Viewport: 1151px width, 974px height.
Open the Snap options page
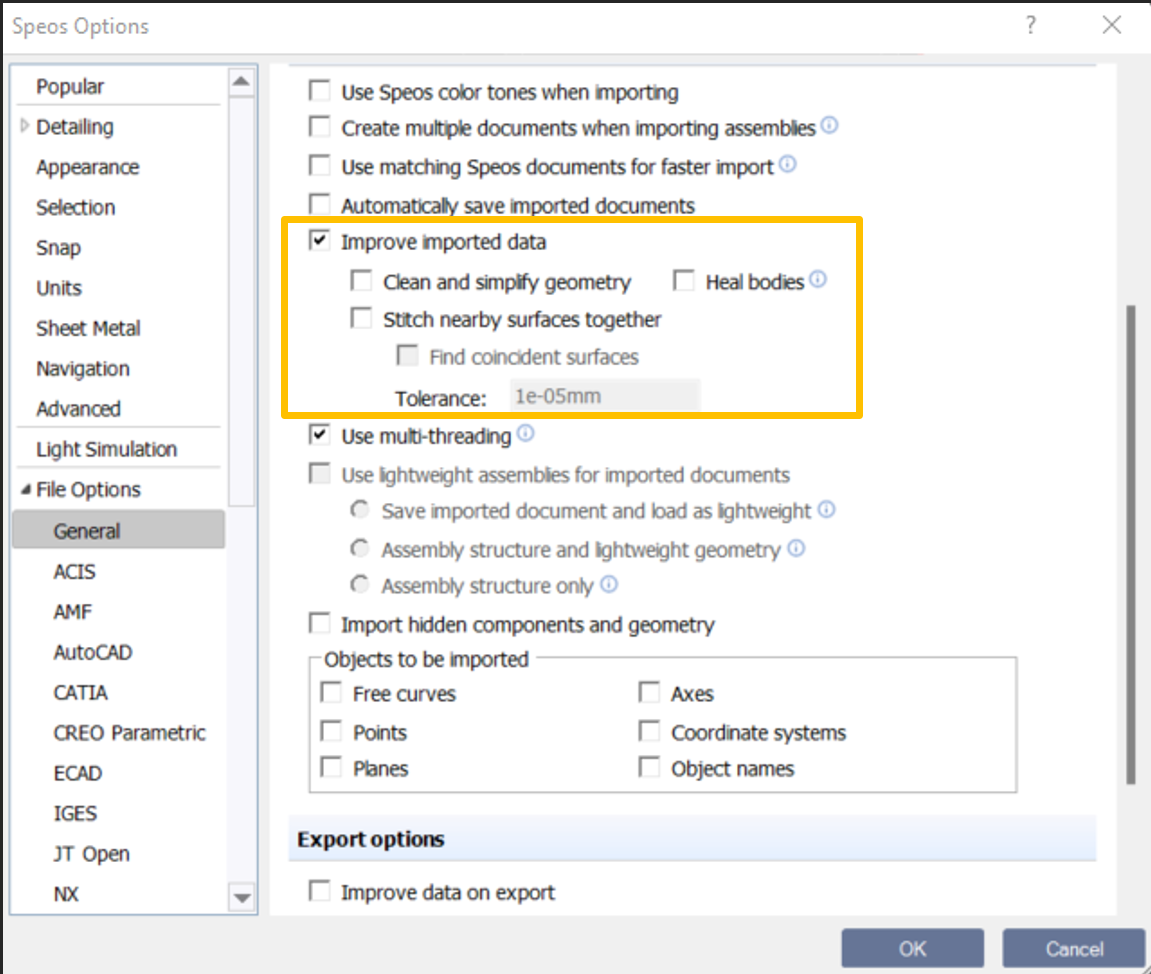59,248
